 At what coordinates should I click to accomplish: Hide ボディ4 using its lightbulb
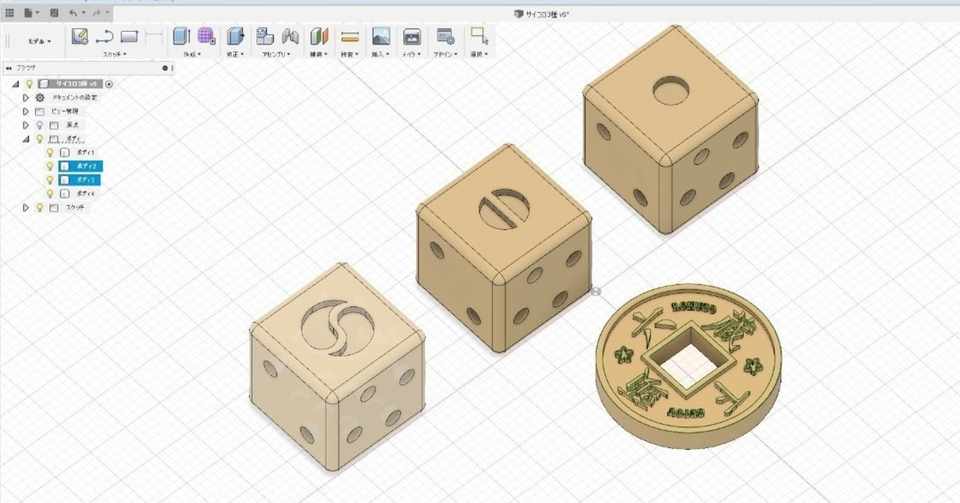pos(51,193)
